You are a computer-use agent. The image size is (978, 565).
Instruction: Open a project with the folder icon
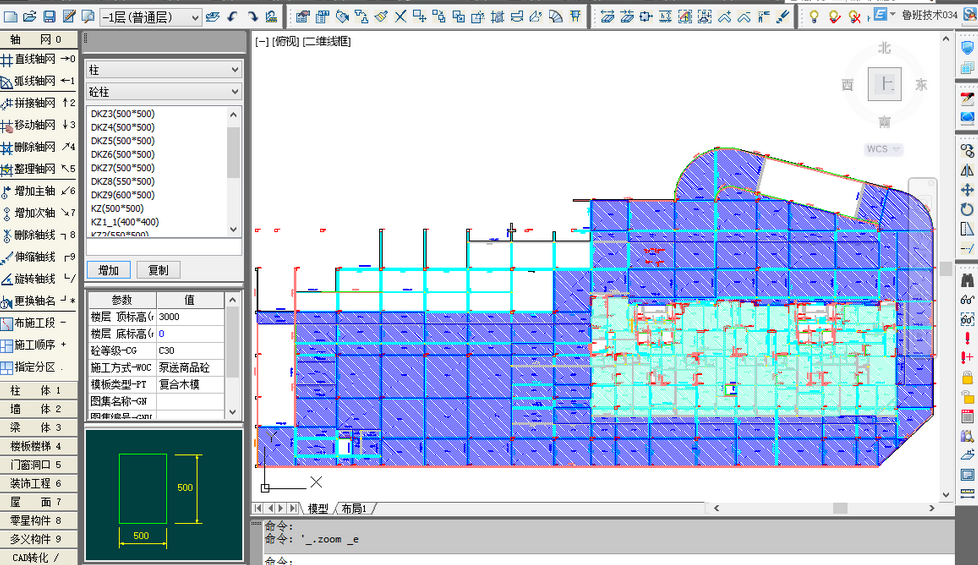[29, 17]
